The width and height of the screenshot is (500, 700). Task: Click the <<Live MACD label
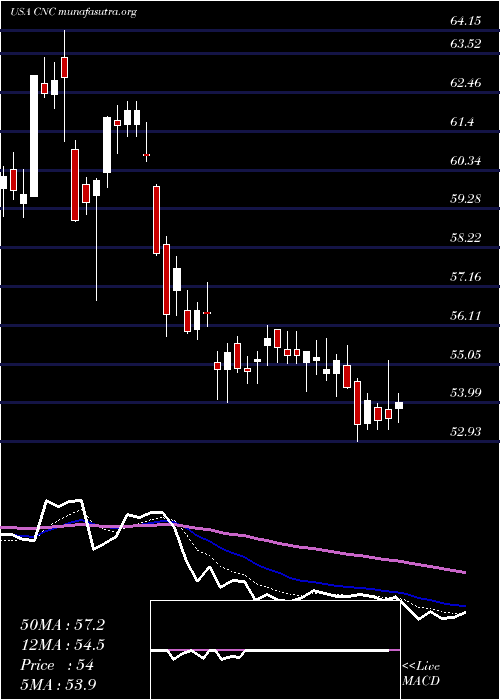pos(421,674)
